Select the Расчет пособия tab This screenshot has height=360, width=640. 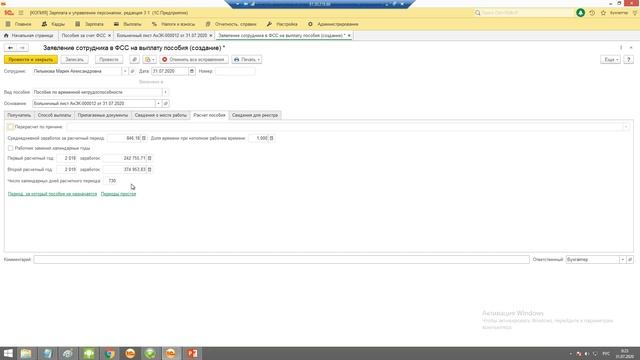pyautogui.click(x=209, y=115)
